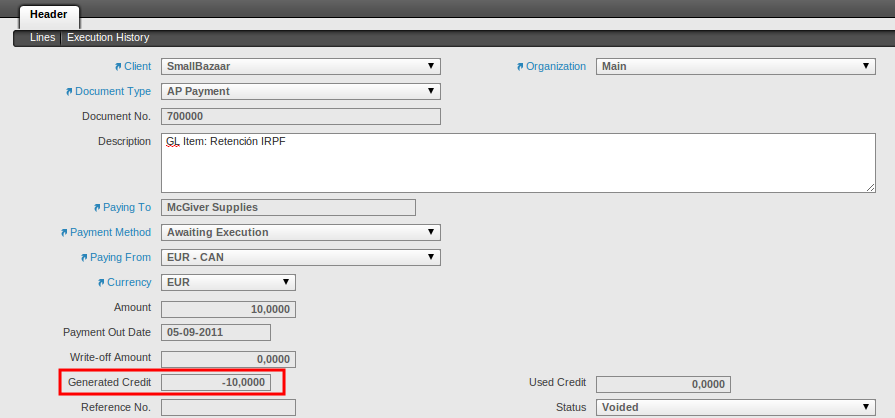Click the Document Type link arrow icon
This screenshot has width=895, height=418.
[x=69, y=92]
